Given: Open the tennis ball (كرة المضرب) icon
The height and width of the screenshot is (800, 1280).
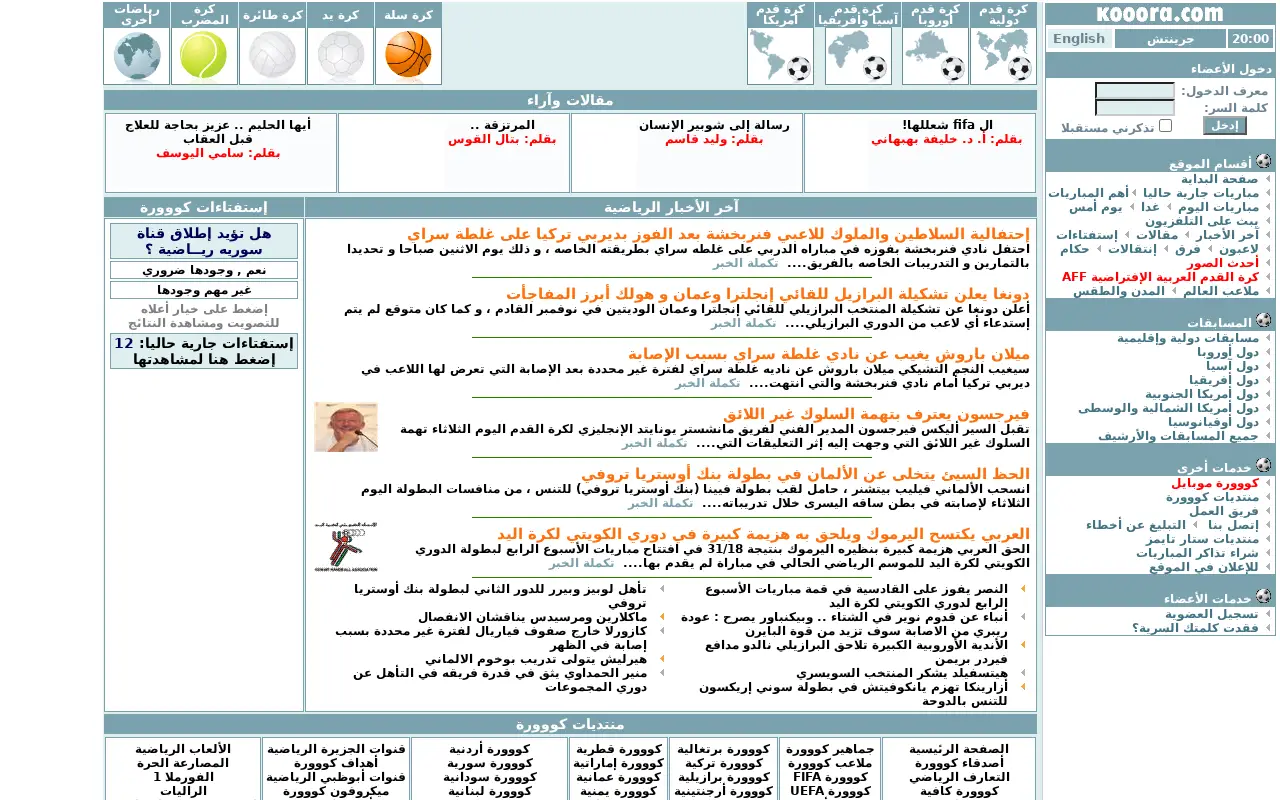Looking at the screenshot, I should [x=204, y=55].
